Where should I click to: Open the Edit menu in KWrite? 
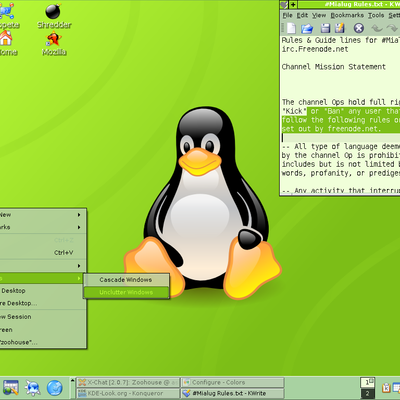(302, 15)
